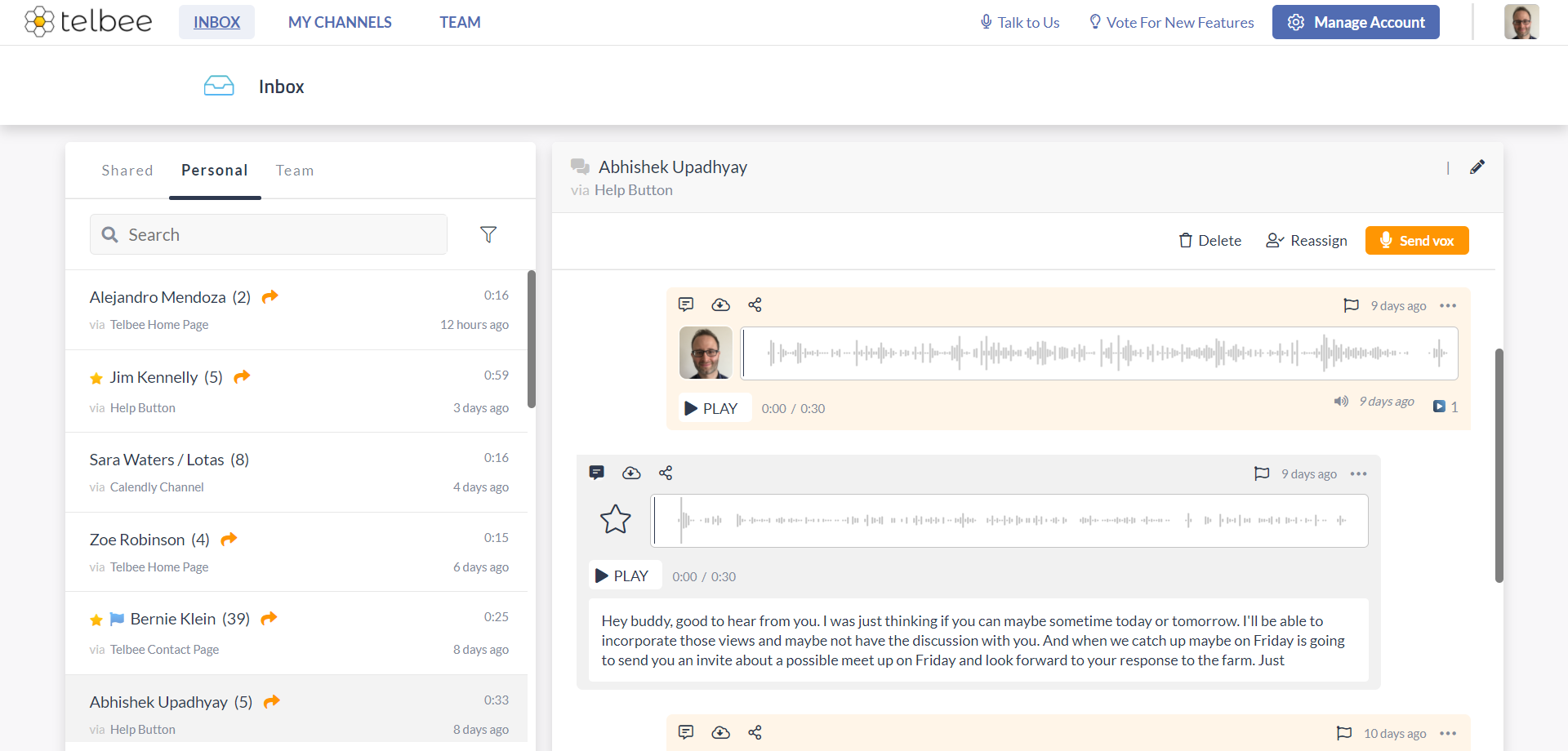Toggle the flag on Bernie Klein's conversation
The height and width of the screenshot is (751, 1568).
(x=116, y=619)
